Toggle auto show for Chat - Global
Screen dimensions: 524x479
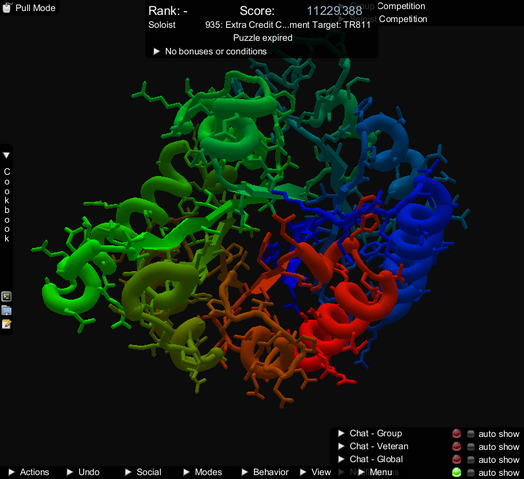tap(471, 460)
